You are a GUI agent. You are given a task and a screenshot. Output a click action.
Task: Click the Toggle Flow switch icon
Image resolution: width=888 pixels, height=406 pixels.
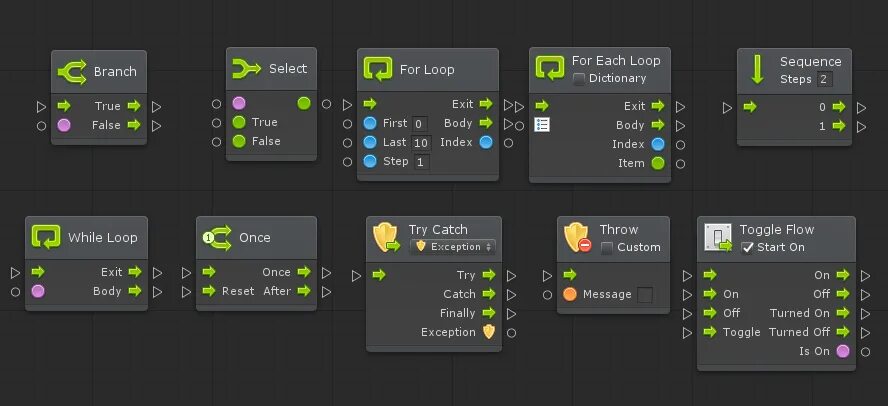tap(718, 237)
